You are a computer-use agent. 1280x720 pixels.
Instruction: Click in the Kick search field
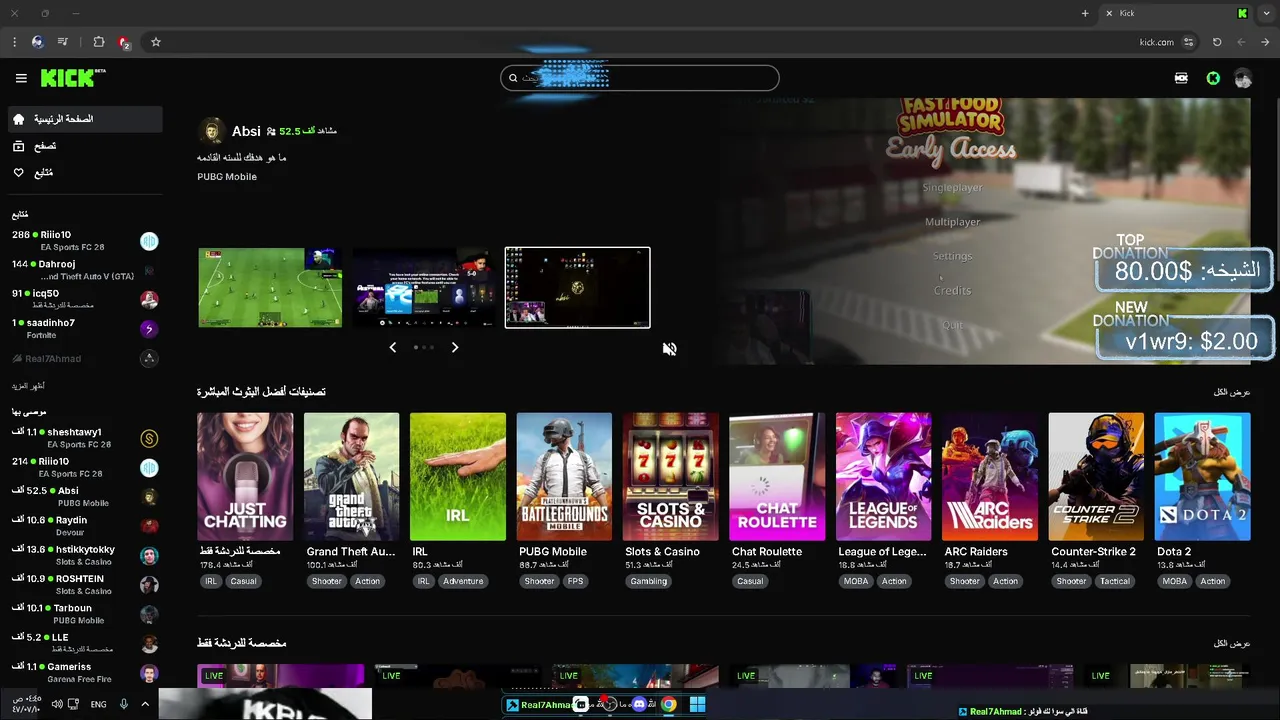[640, 78]
